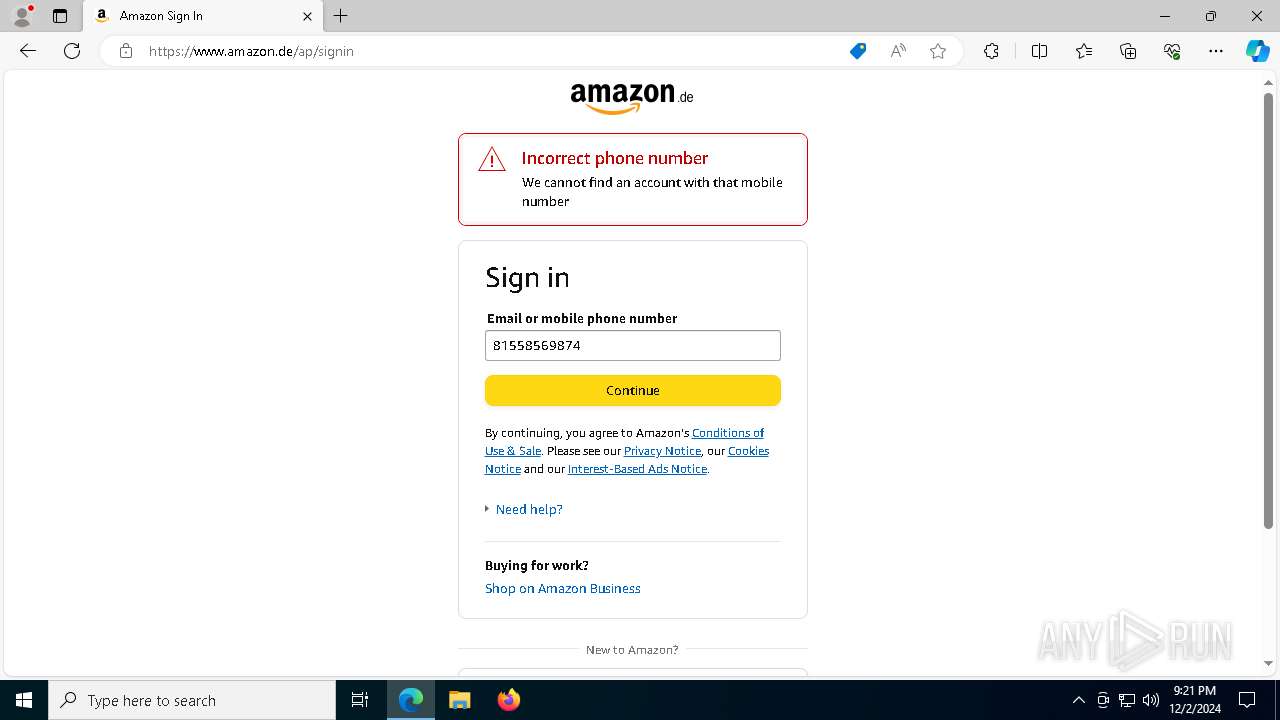Activate the Read aloud icon
Viewport: 1280px width, 720px height.
click(x=898, y=51)
